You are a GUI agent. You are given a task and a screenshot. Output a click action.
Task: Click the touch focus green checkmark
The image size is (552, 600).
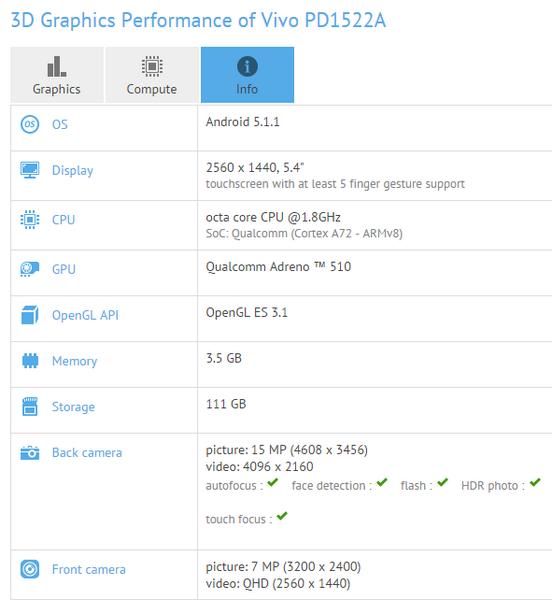pos(282,516)
